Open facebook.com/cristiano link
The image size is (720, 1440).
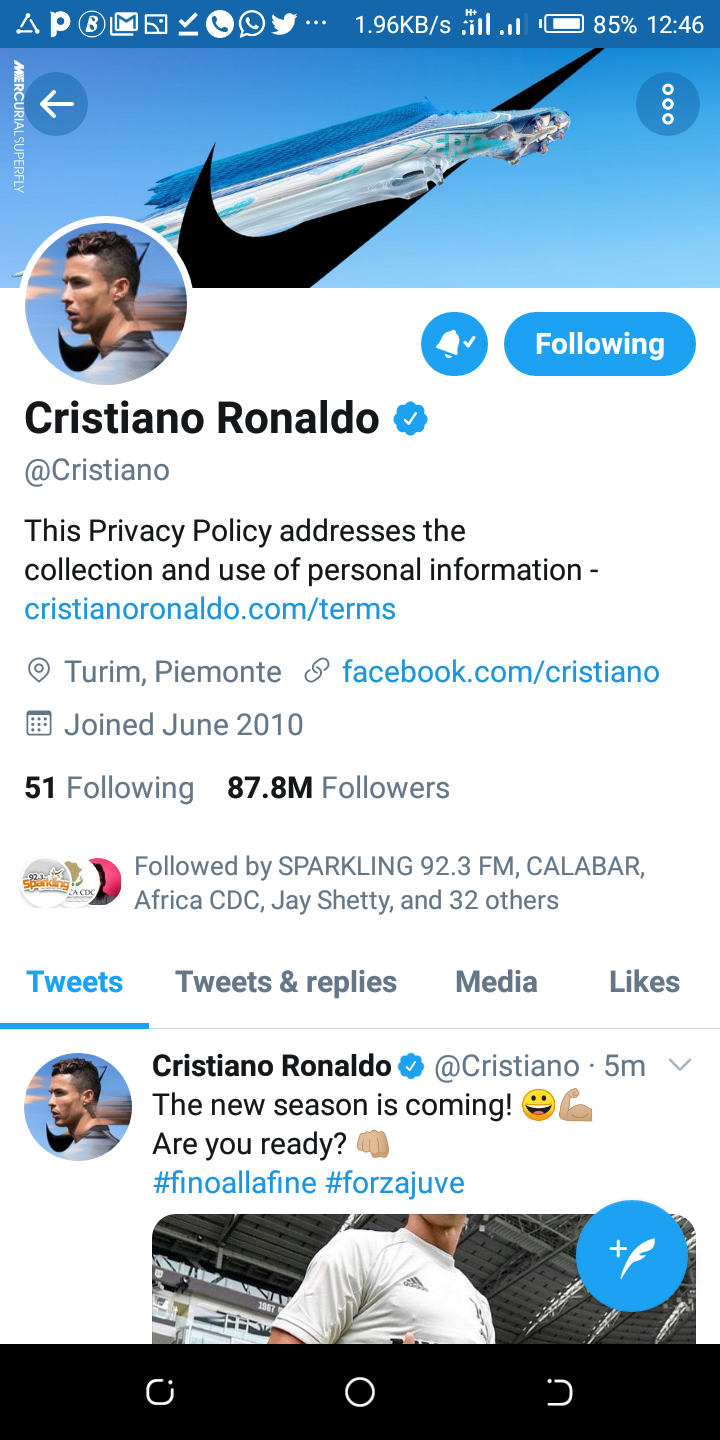coord(500,671)
